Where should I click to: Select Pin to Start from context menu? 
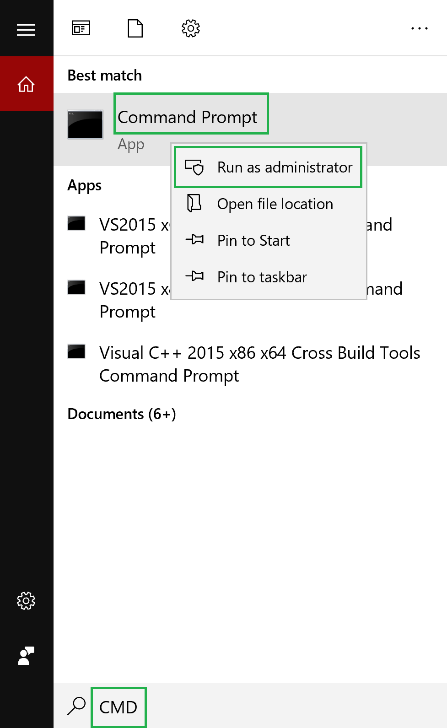268,240
